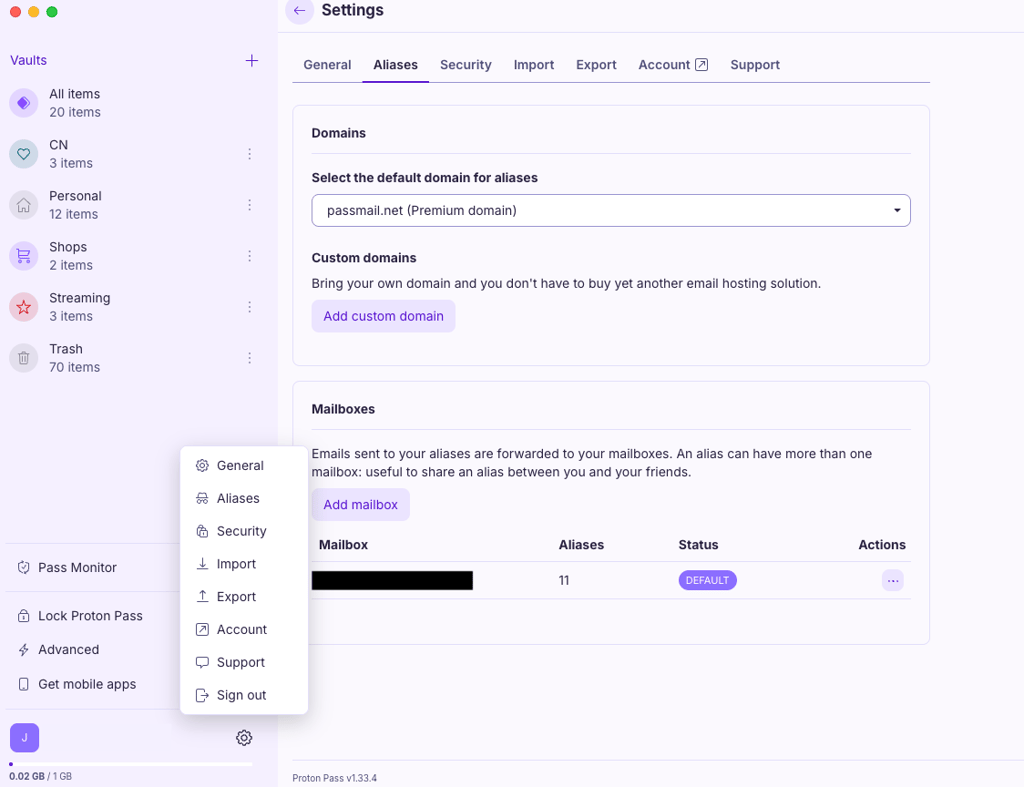Open mailbox actions ellipsis button
1024x787 pixels.
[892, 581]
